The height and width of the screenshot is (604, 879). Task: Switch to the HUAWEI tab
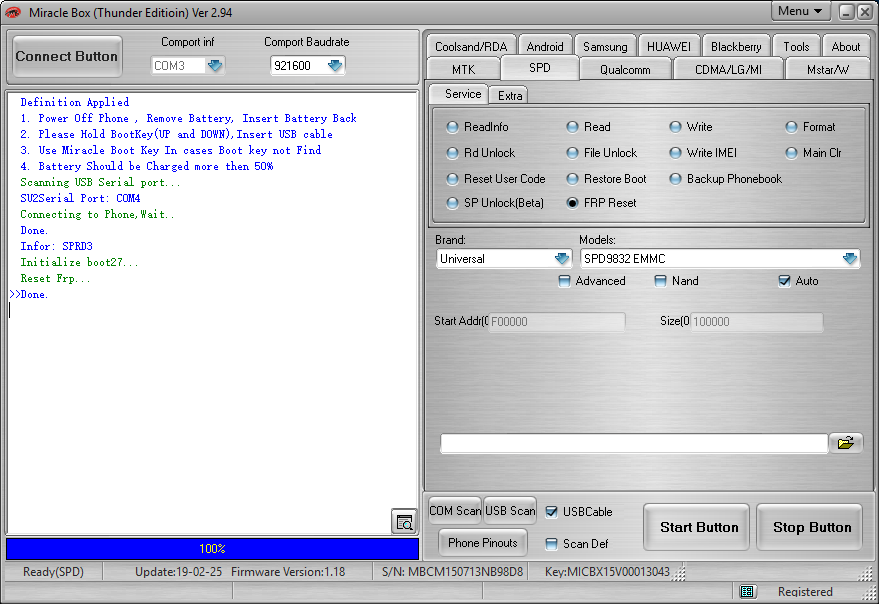pyautogui.click(x=669, y=47)
